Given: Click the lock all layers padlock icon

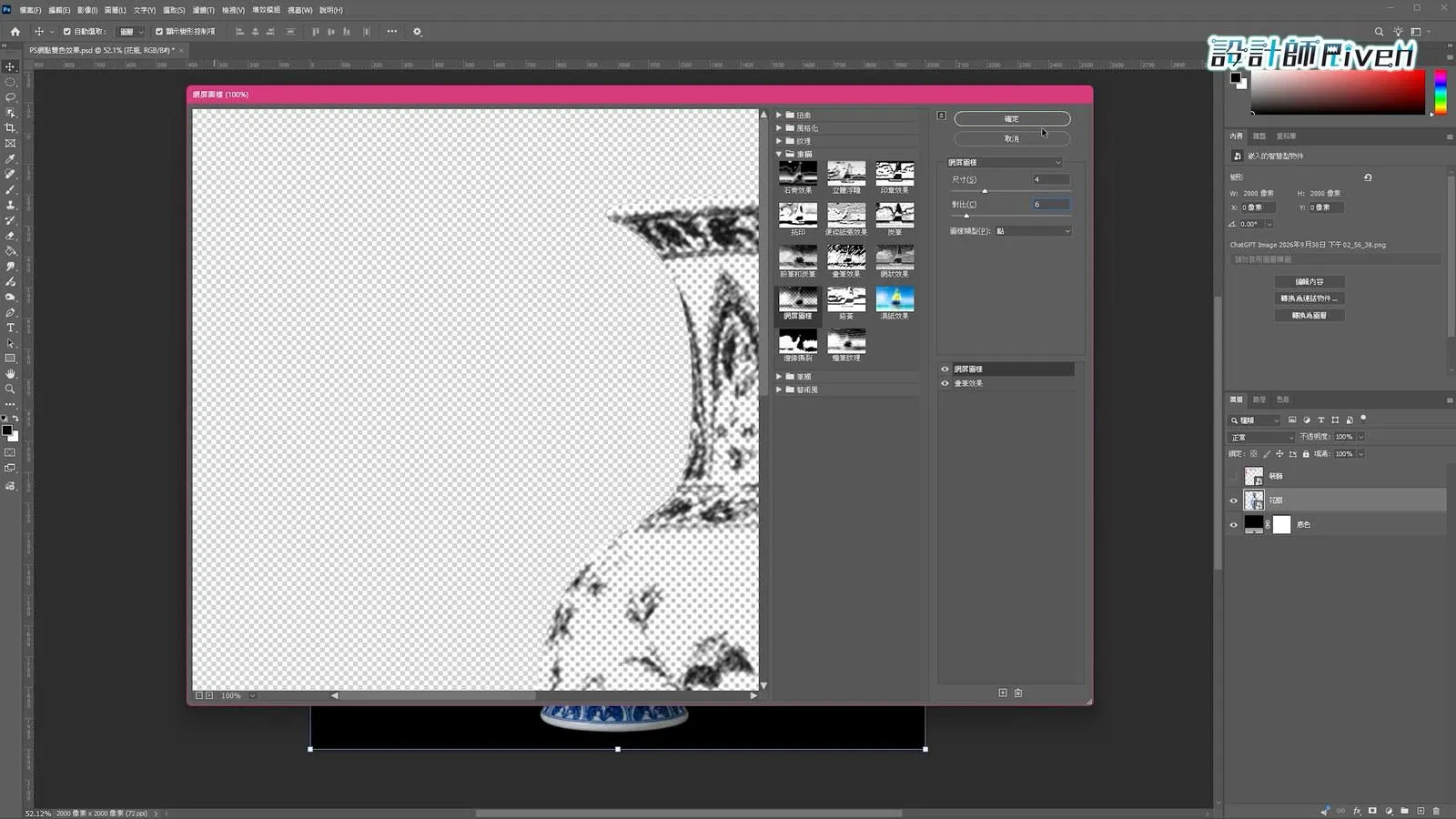Looking at the screenshot, I should (1306, 454).
